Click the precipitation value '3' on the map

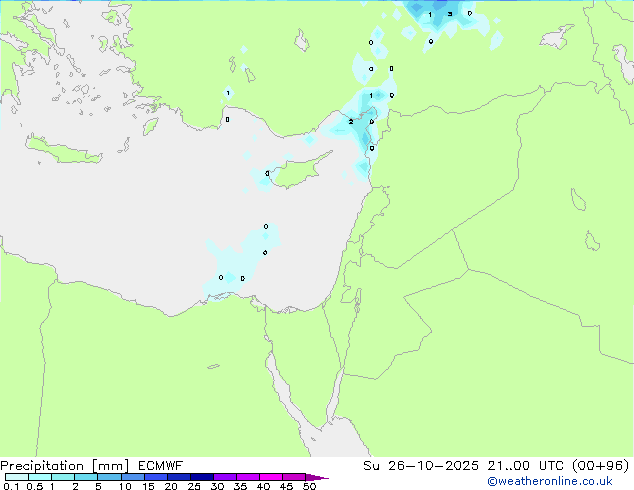click(450, 14)
